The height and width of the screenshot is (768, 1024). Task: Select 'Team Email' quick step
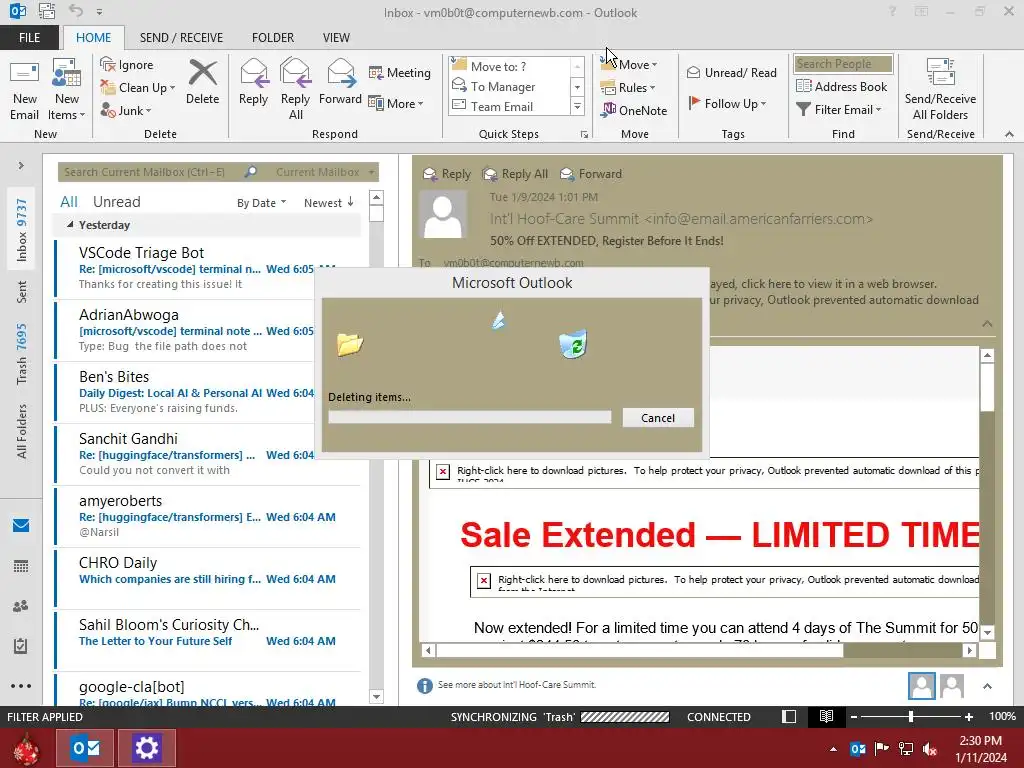coord(509,106)
